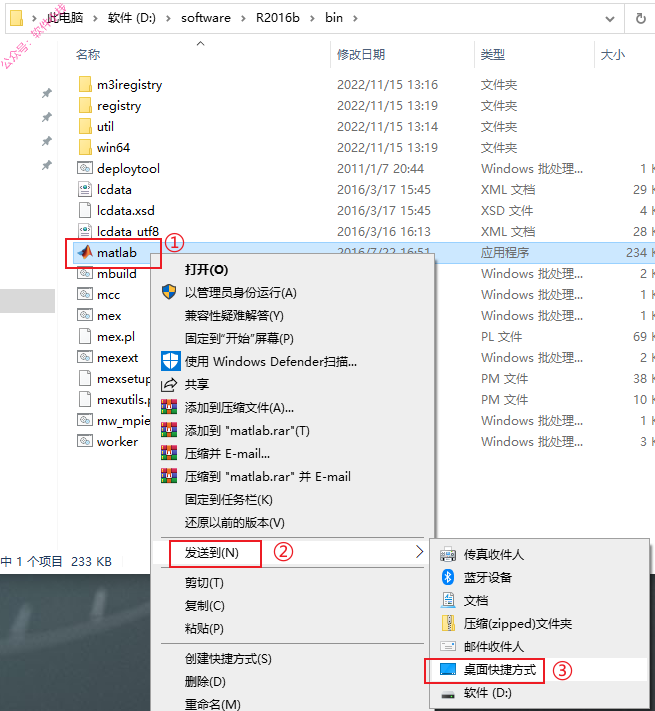Click refresh icon in address bar
Viewport: 655px width, 711px height.
tap(640, 18)
